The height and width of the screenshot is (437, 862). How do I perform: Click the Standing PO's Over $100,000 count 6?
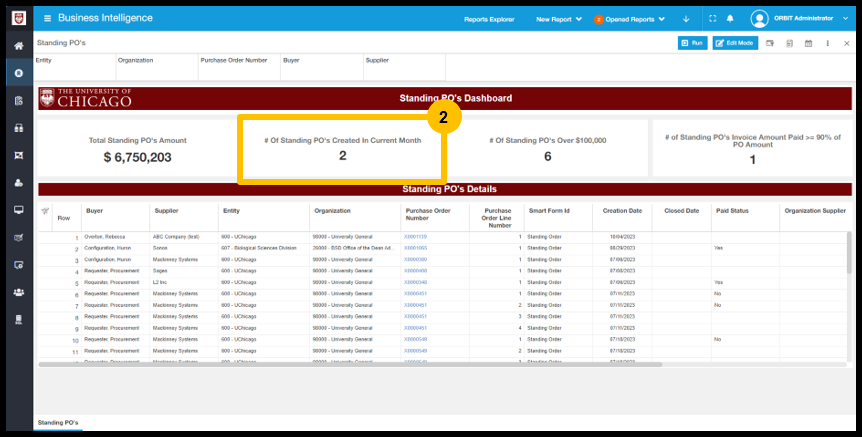tap(548, 157)
